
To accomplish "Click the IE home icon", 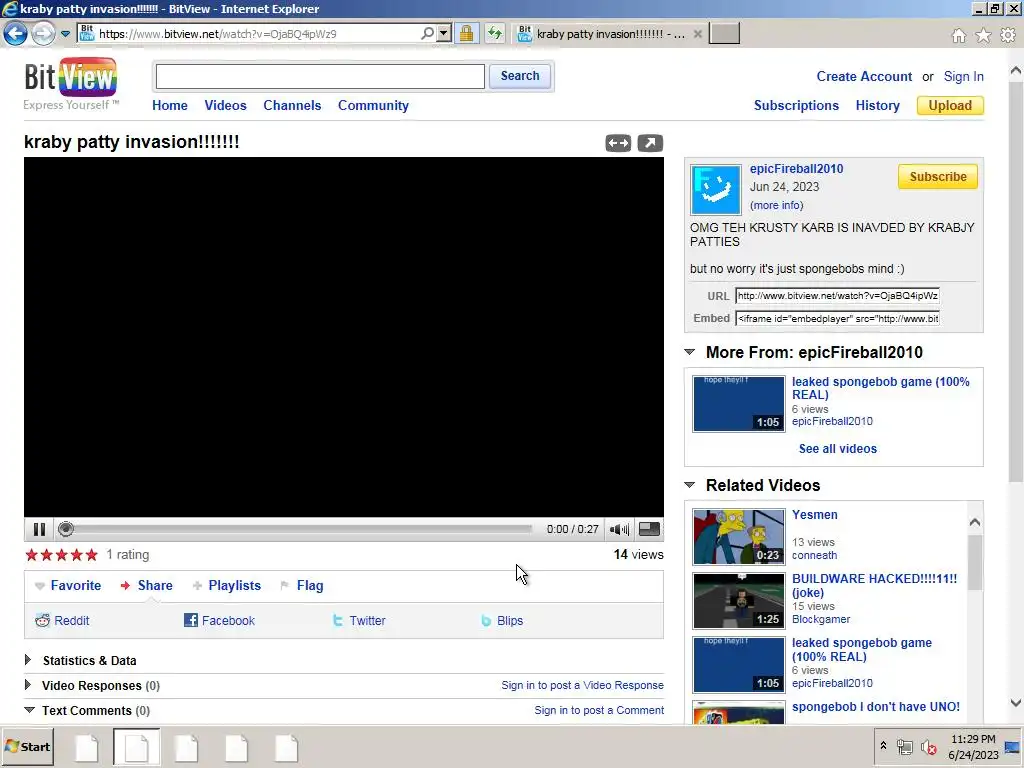I will tap(959, 35).
